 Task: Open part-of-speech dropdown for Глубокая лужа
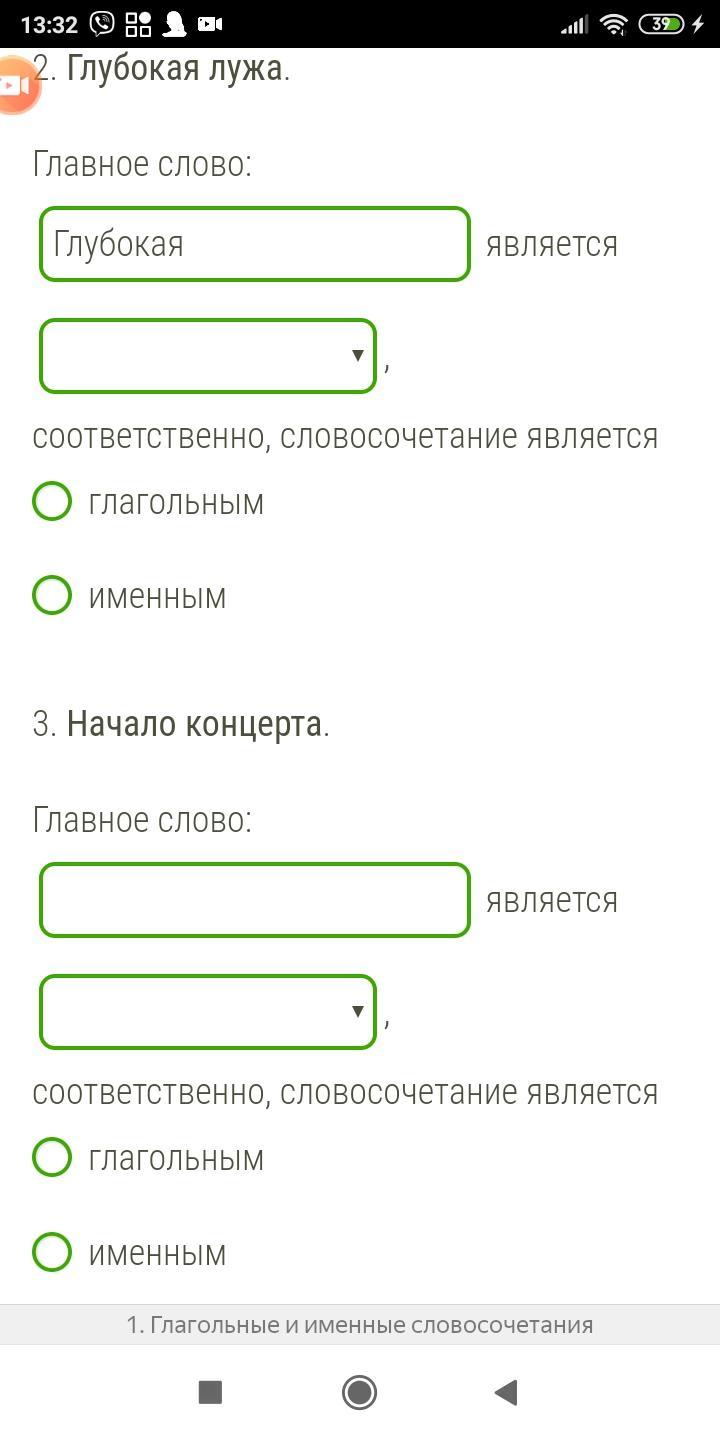[208, 356]
